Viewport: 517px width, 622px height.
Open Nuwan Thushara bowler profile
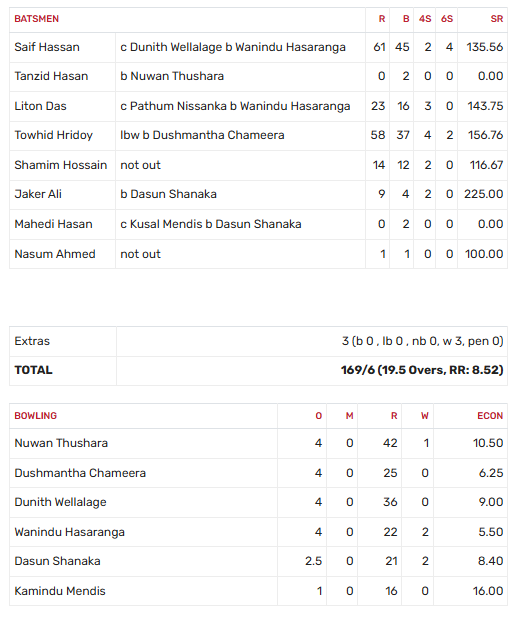click(61, 443)
